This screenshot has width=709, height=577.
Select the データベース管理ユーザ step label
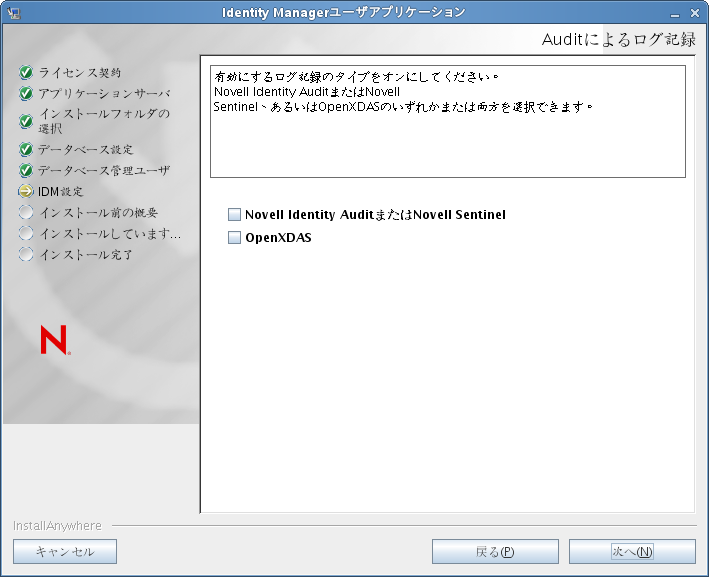pyautogui.click(x=104, y=170)
